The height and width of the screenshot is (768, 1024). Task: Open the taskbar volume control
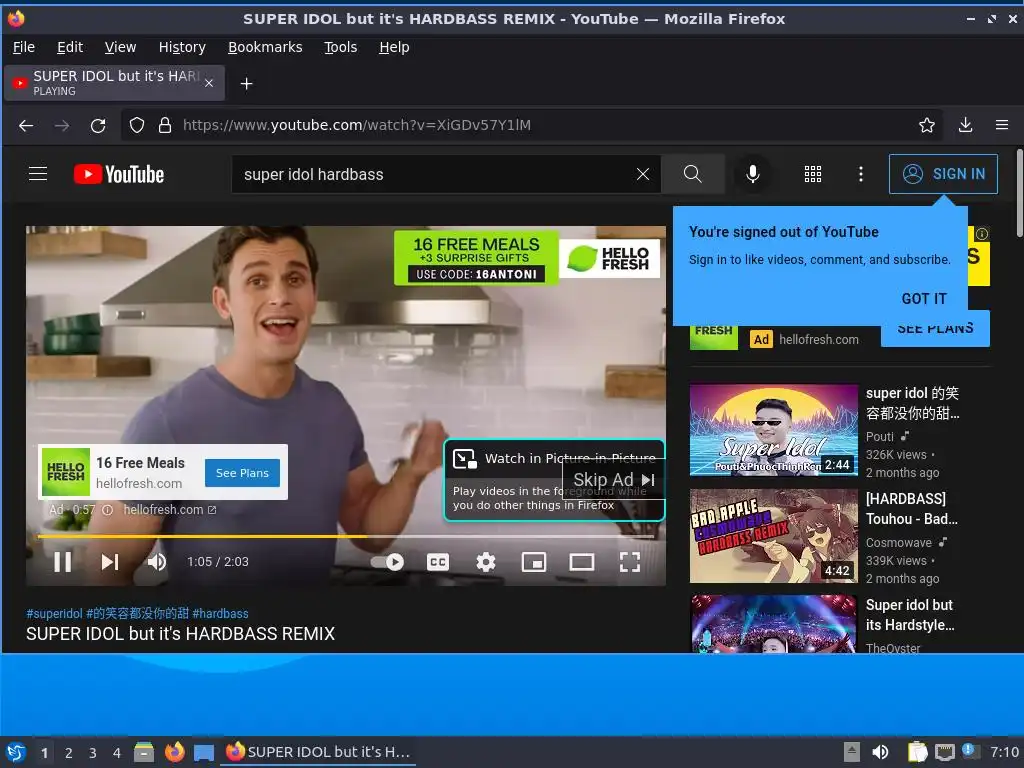pyautogui.click(x=880, y=752)
